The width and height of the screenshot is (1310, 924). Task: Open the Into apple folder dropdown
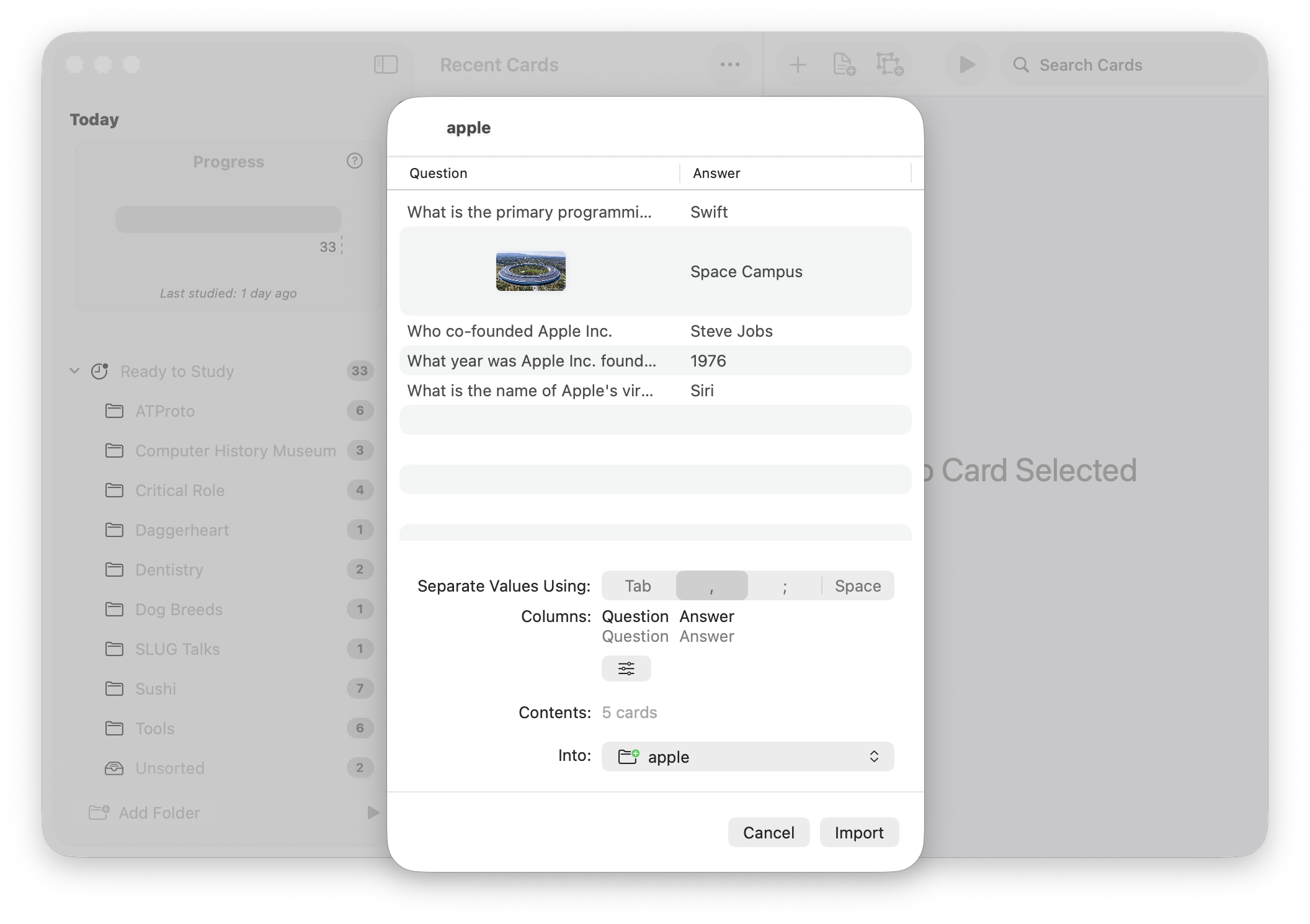747,757
